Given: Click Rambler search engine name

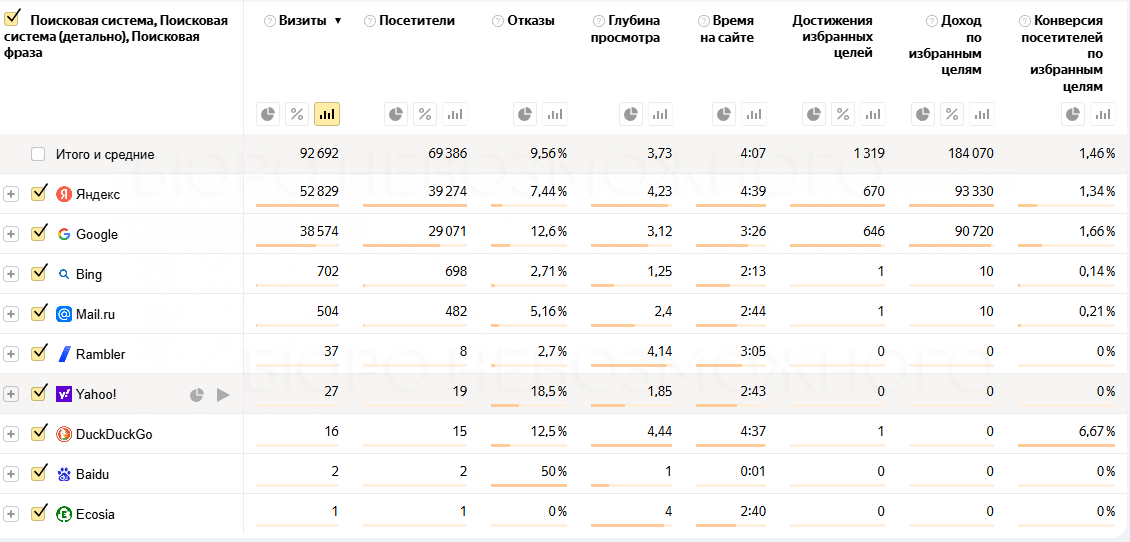Looking at the screenshot, I should coord(100,354).
